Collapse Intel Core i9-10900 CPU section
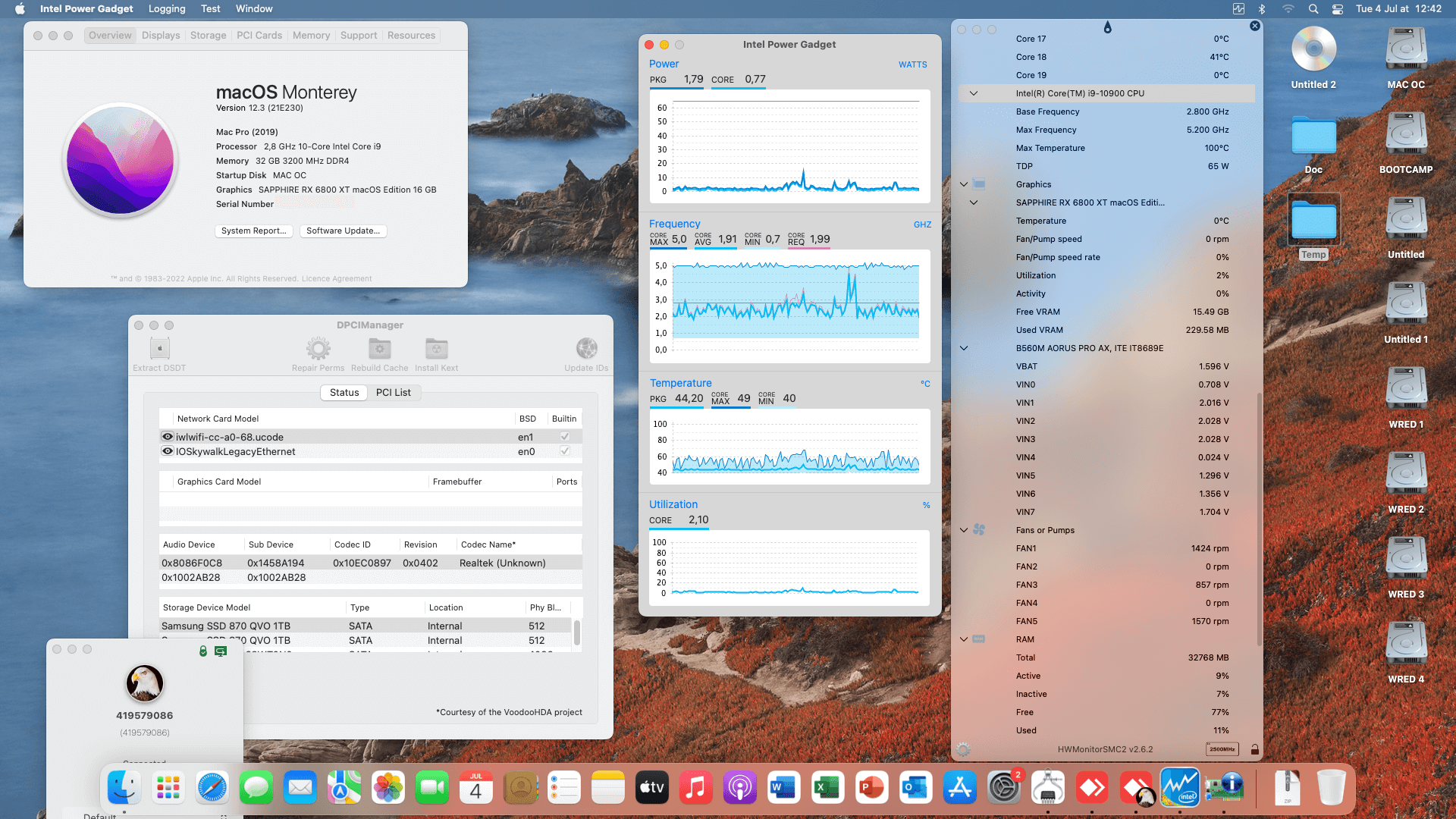 tap(974, 93)
